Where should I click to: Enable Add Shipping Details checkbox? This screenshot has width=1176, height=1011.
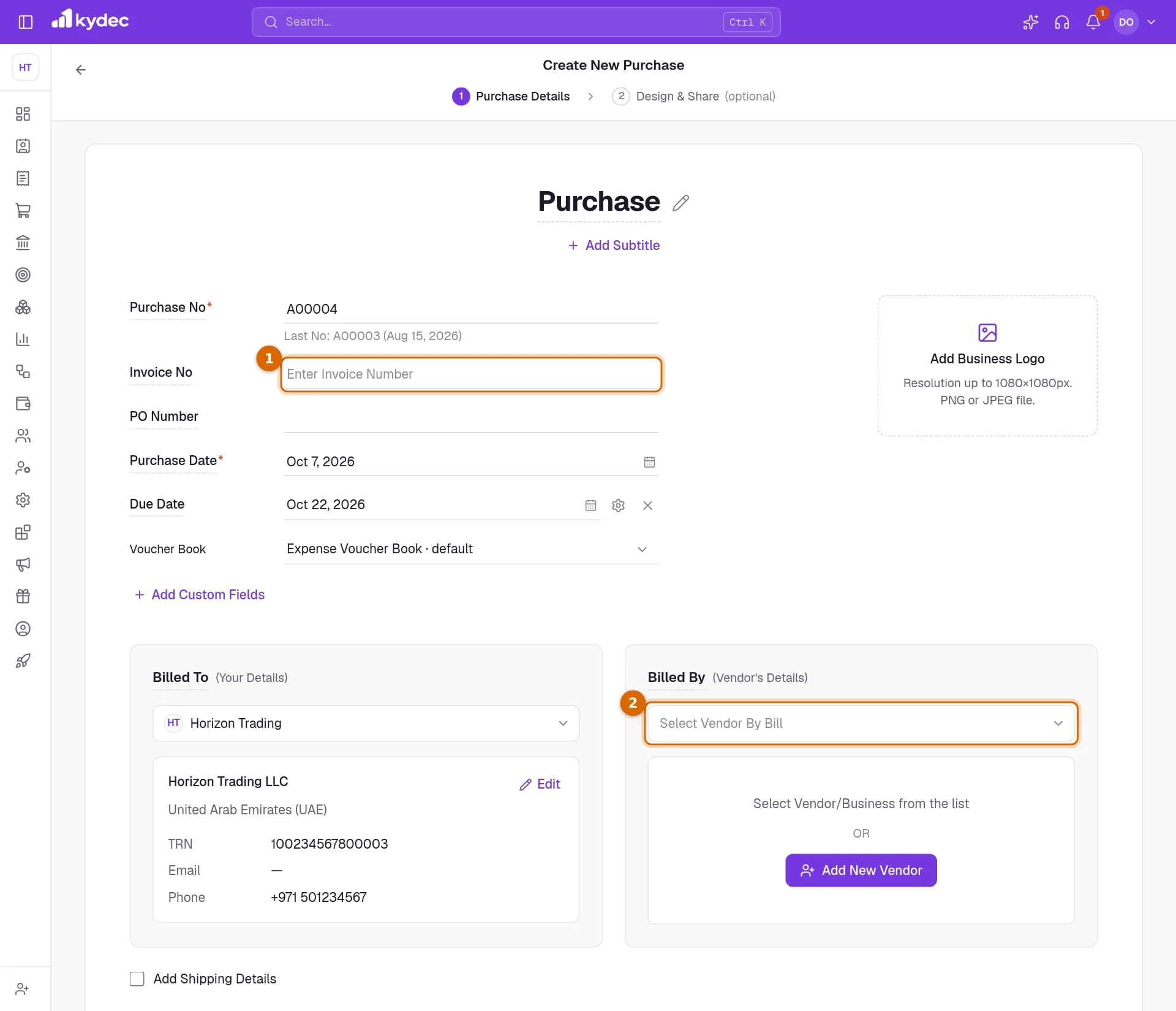(x=137, y=979)
